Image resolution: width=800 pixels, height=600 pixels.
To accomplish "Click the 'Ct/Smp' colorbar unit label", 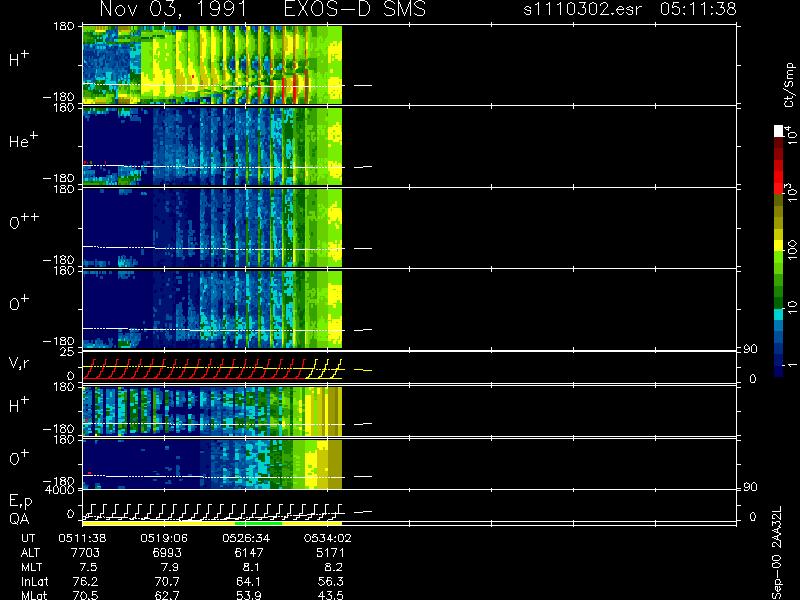I will tap(789, 85).
